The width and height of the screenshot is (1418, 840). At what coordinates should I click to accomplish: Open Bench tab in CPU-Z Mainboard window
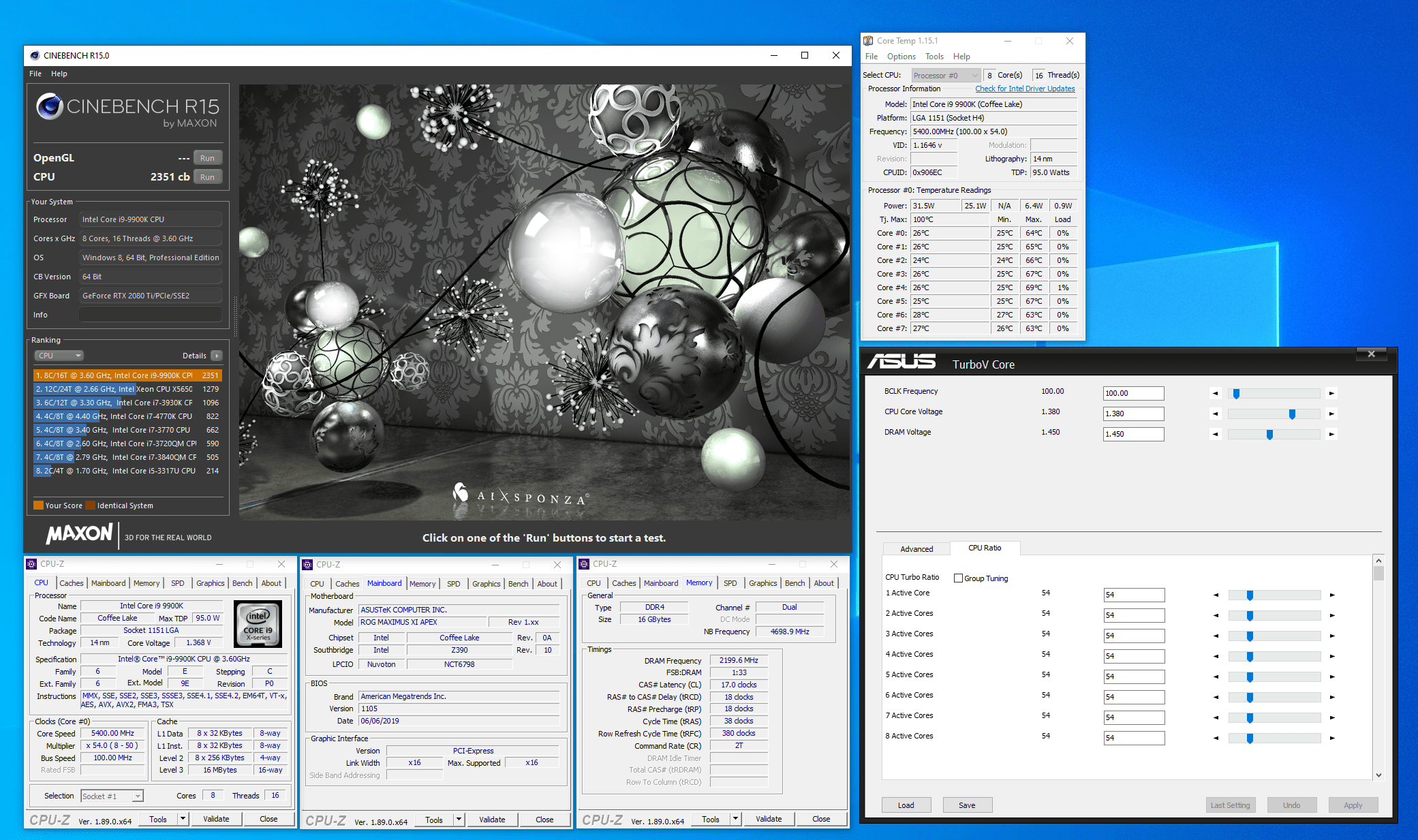[518, 584]
